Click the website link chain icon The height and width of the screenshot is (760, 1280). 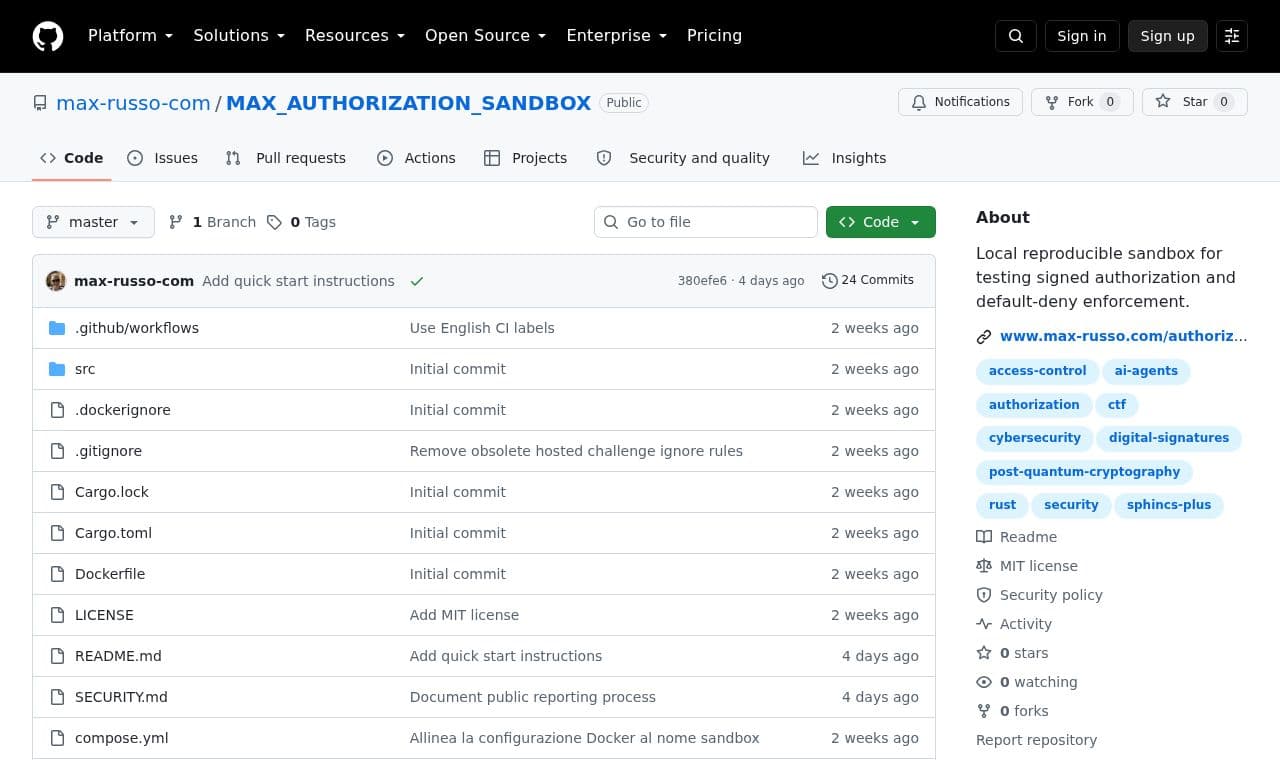984,337
